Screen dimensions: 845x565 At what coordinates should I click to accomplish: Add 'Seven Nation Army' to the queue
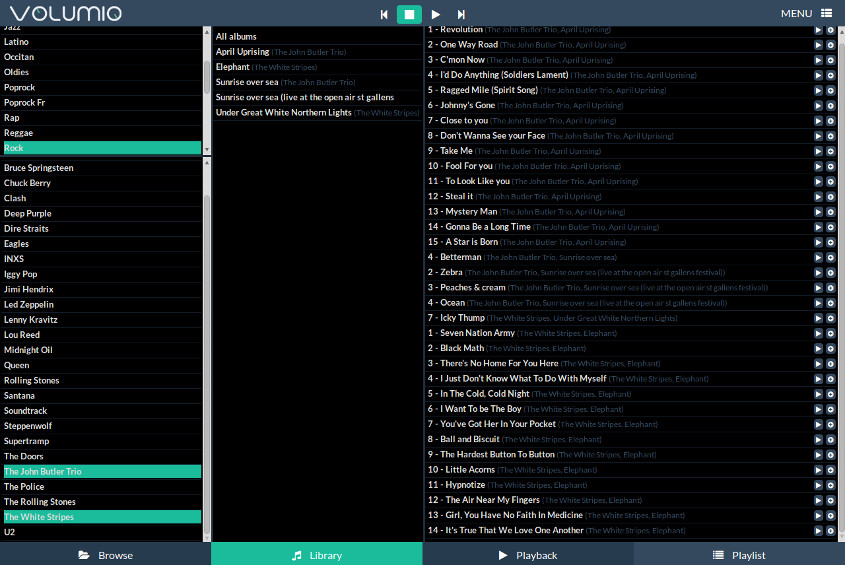830,333
